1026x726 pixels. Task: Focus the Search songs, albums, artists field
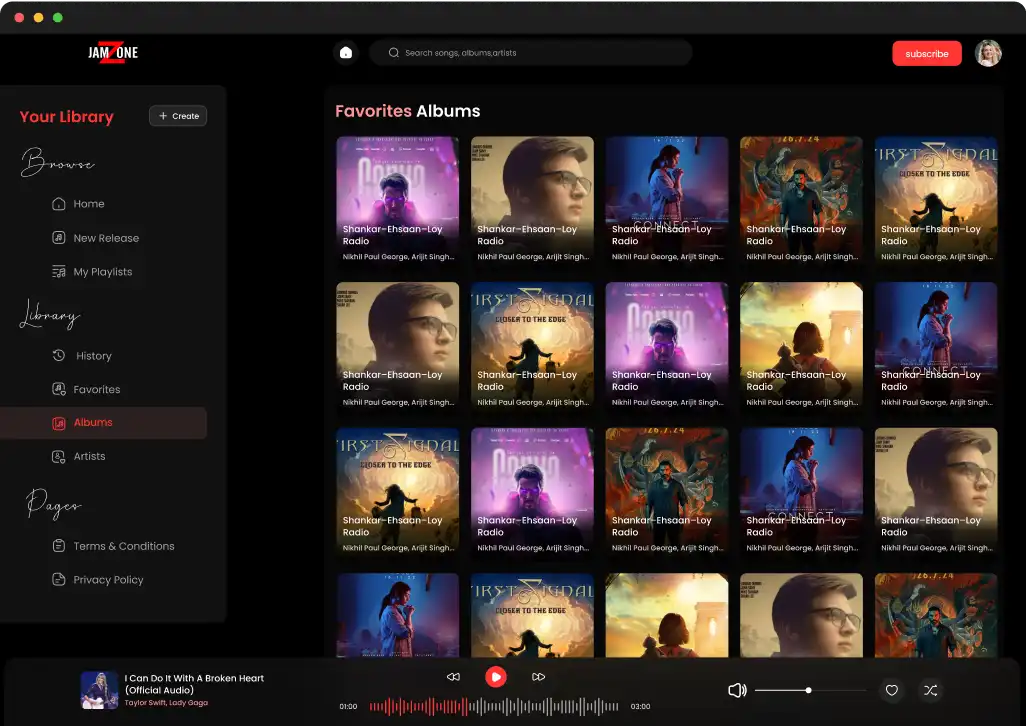coord(531,53)
